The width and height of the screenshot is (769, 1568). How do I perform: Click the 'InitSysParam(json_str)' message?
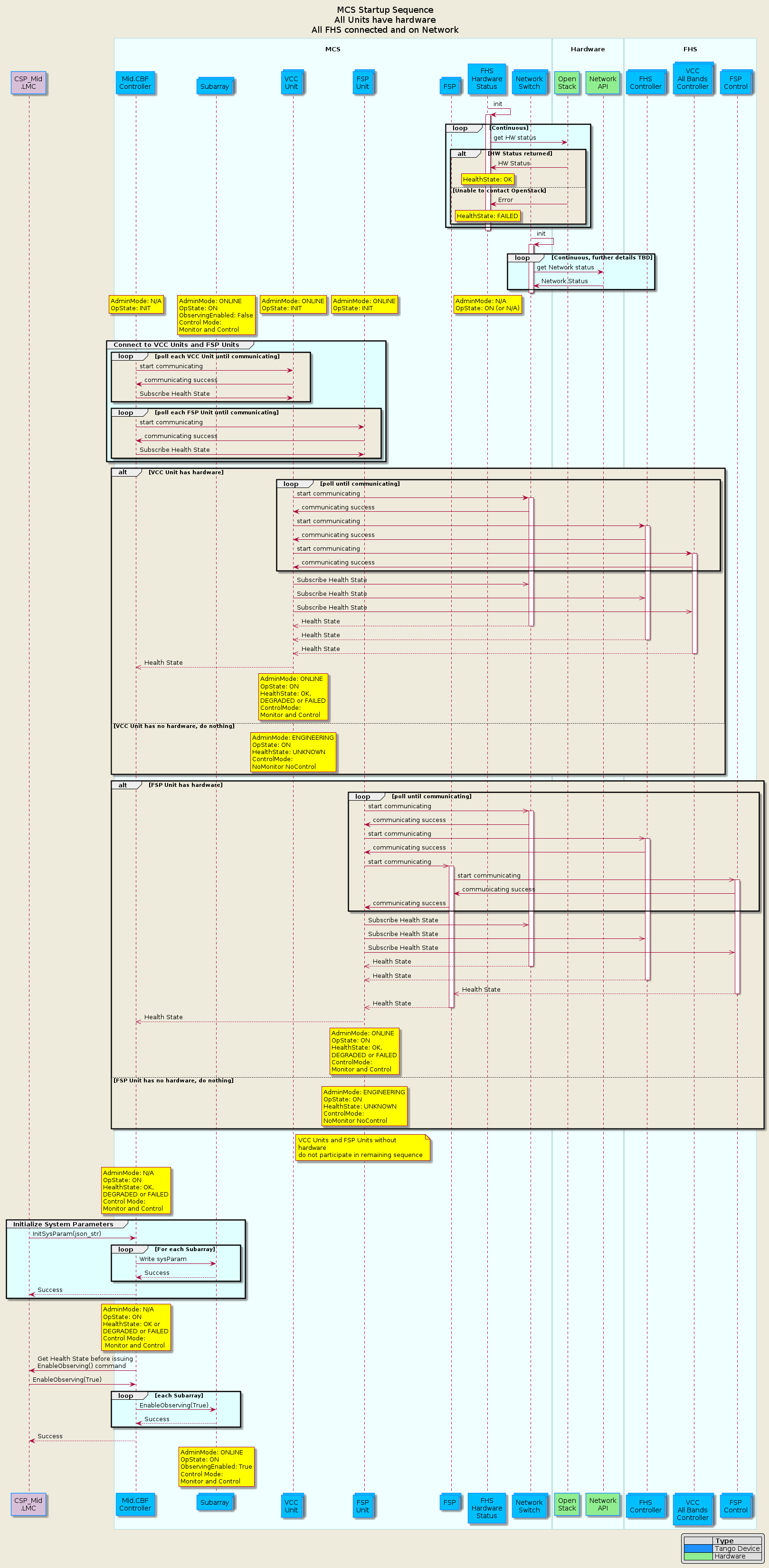pos(67,1234)
